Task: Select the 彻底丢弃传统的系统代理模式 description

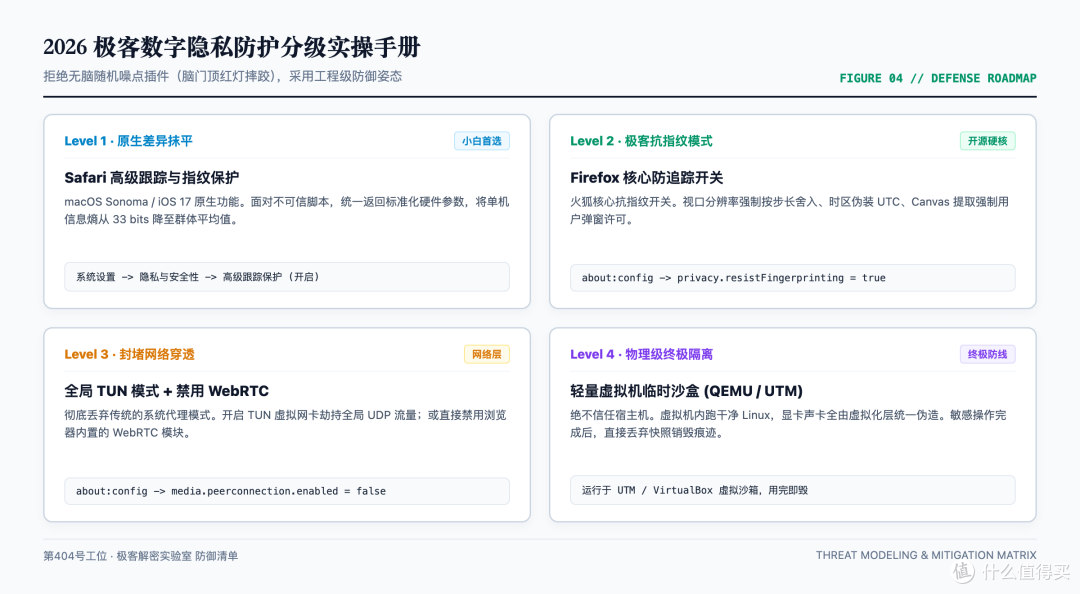Action: [285, 424]
